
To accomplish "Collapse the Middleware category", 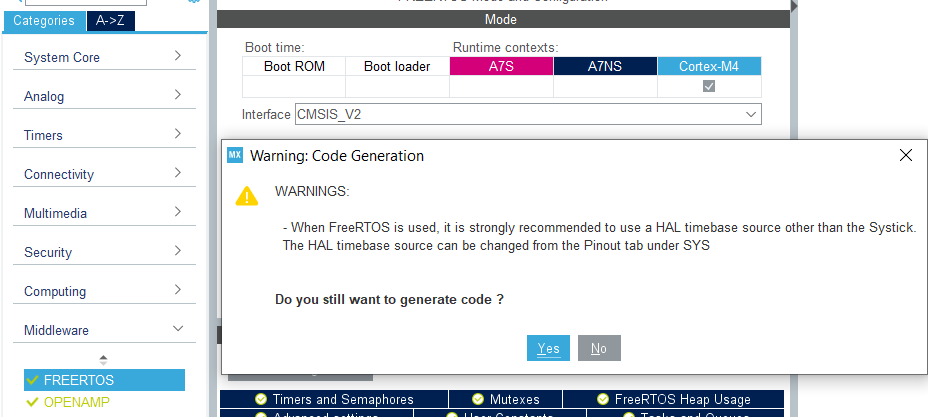I will (104, 330).
